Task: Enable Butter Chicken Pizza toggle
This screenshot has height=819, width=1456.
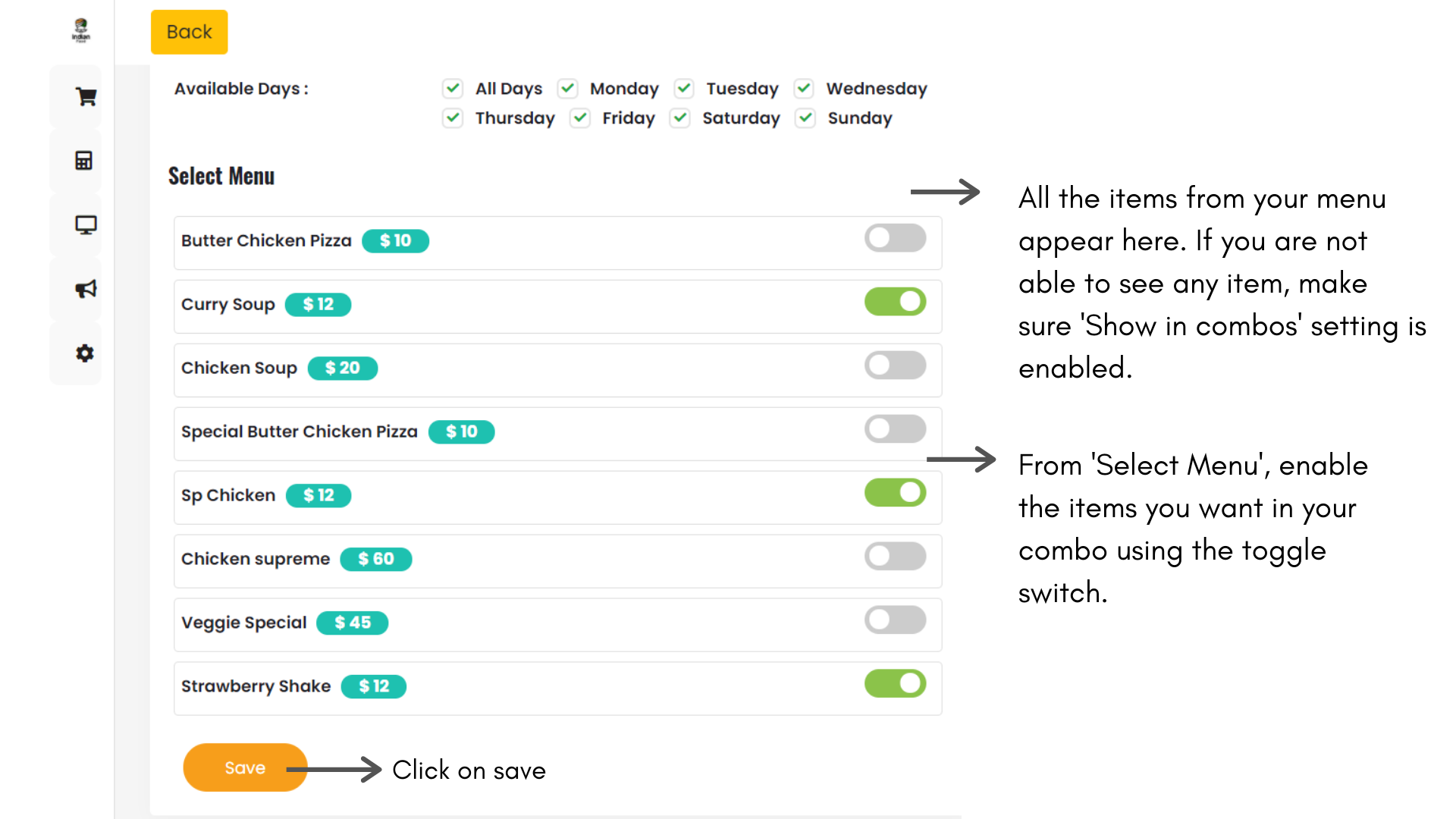Action: (895, 238)
